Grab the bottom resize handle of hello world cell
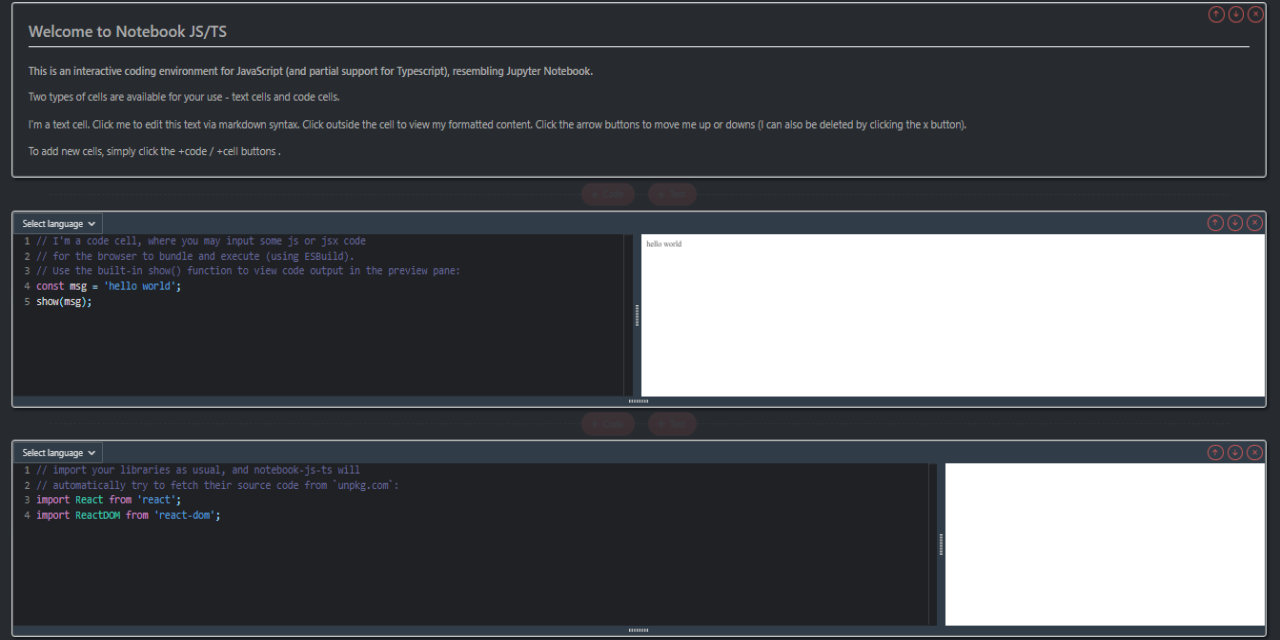 (638, 401)
